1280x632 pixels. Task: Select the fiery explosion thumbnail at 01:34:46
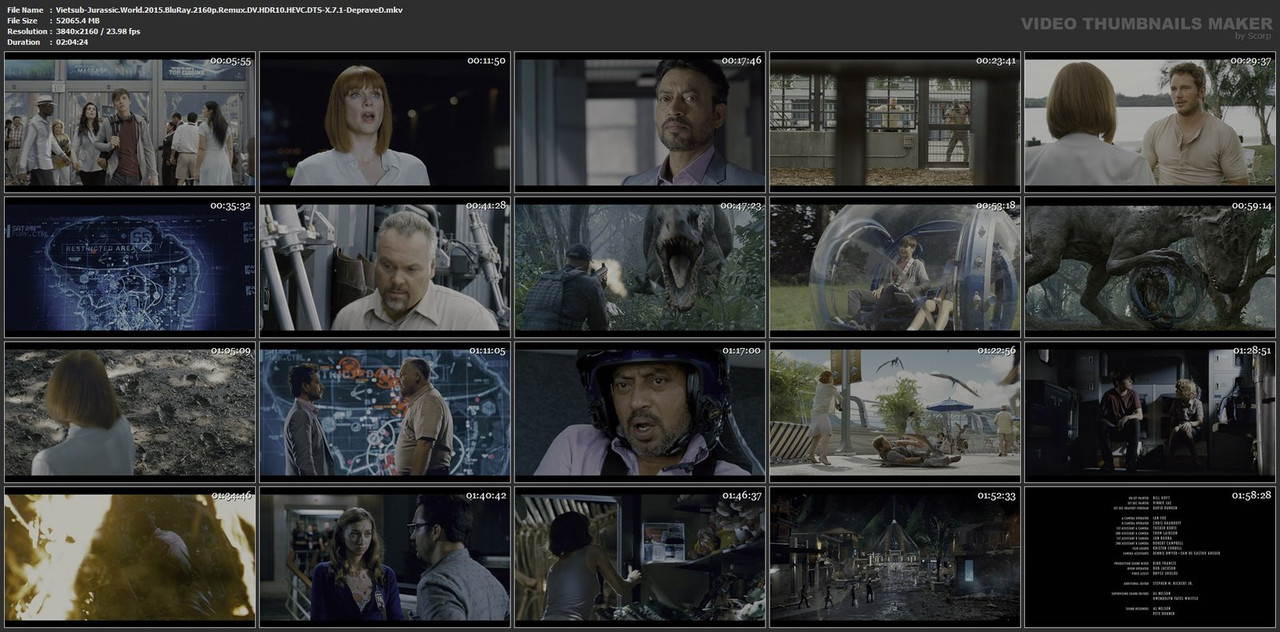[x=130, y=557]
